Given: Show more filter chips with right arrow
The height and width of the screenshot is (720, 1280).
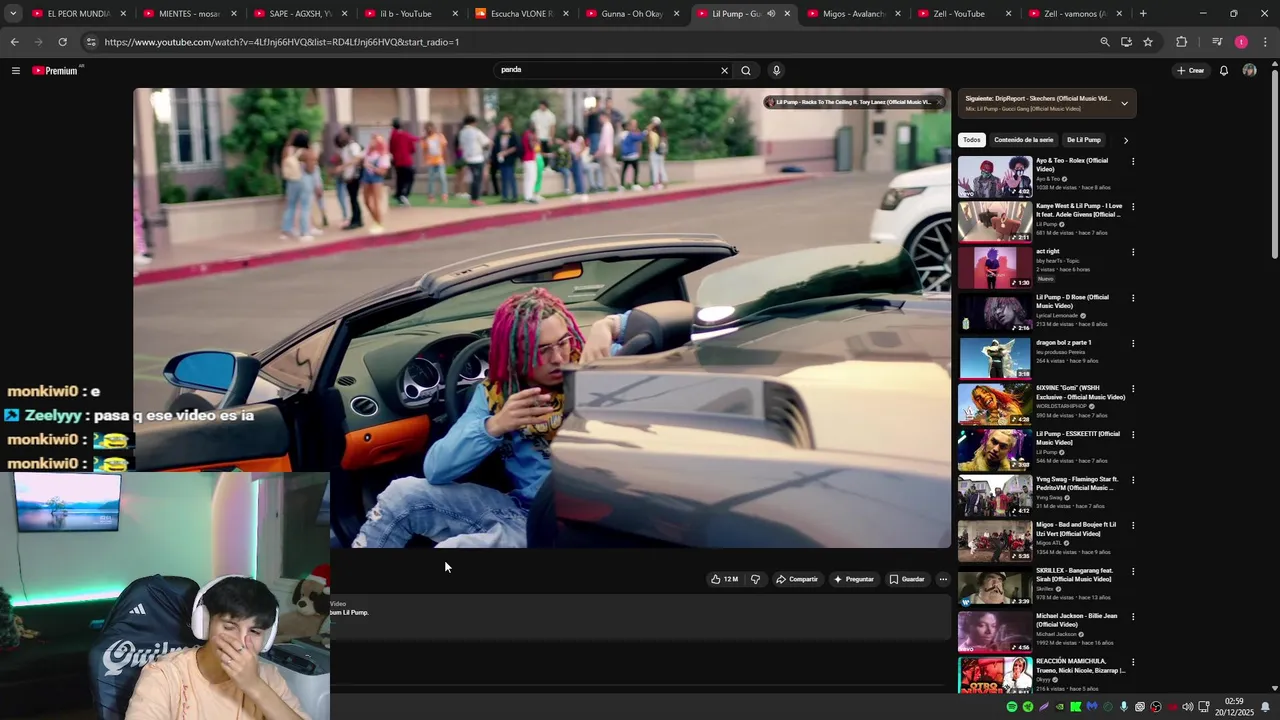Looking at the screenshot, I should pos(1125,140).
